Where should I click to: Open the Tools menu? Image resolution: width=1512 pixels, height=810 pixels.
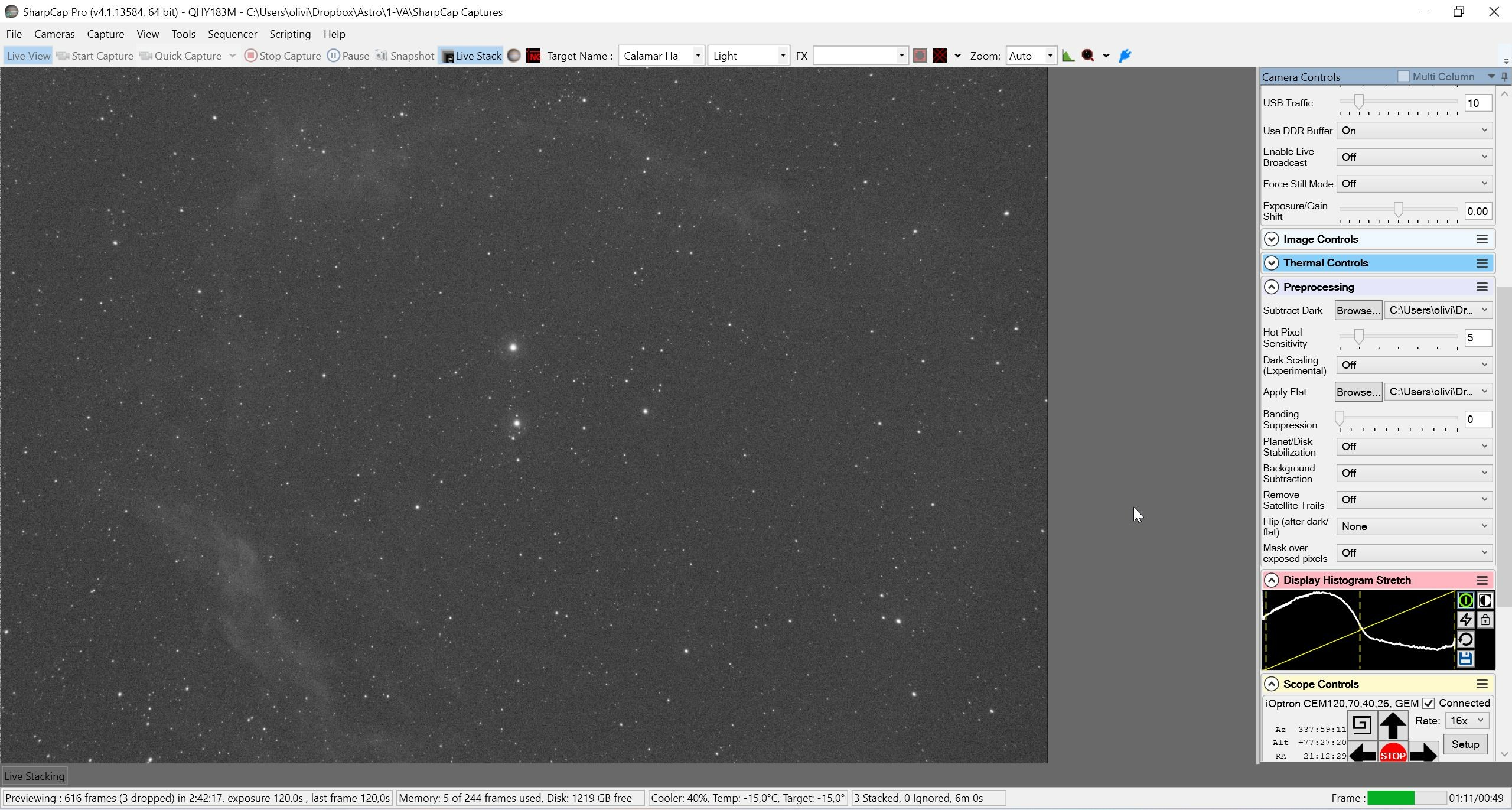(183, 34)
